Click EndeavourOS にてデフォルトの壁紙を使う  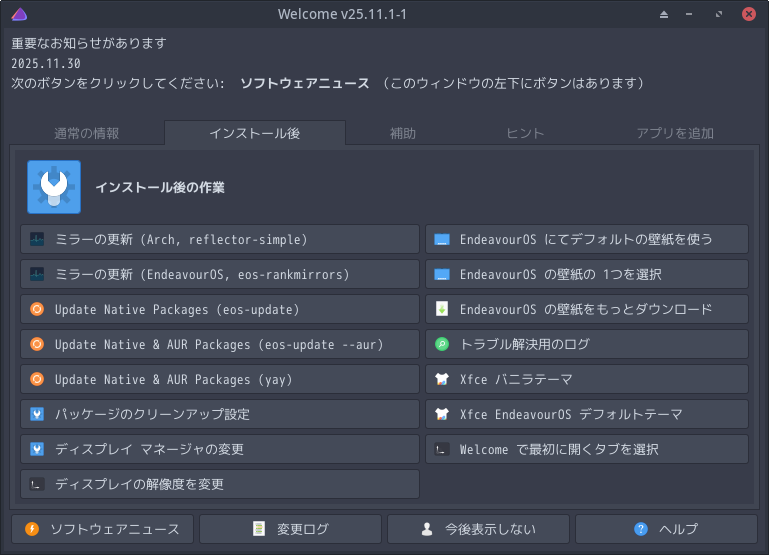587,239
